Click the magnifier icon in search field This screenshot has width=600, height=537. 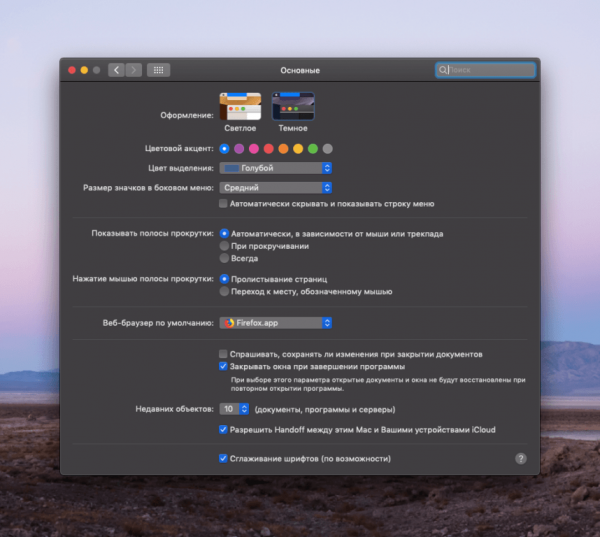(x=443, y=70)
